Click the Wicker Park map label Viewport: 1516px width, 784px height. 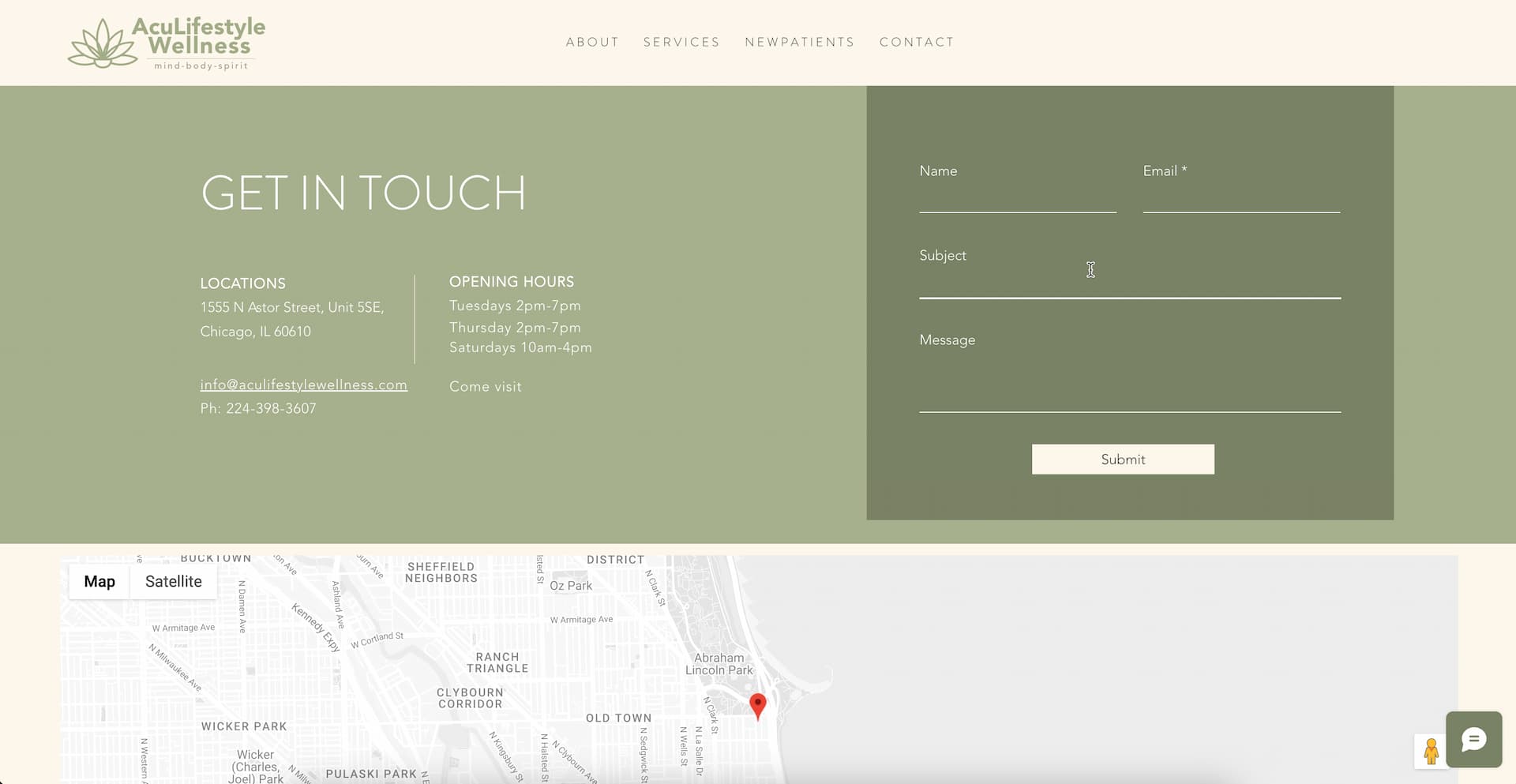coord(244,726)
